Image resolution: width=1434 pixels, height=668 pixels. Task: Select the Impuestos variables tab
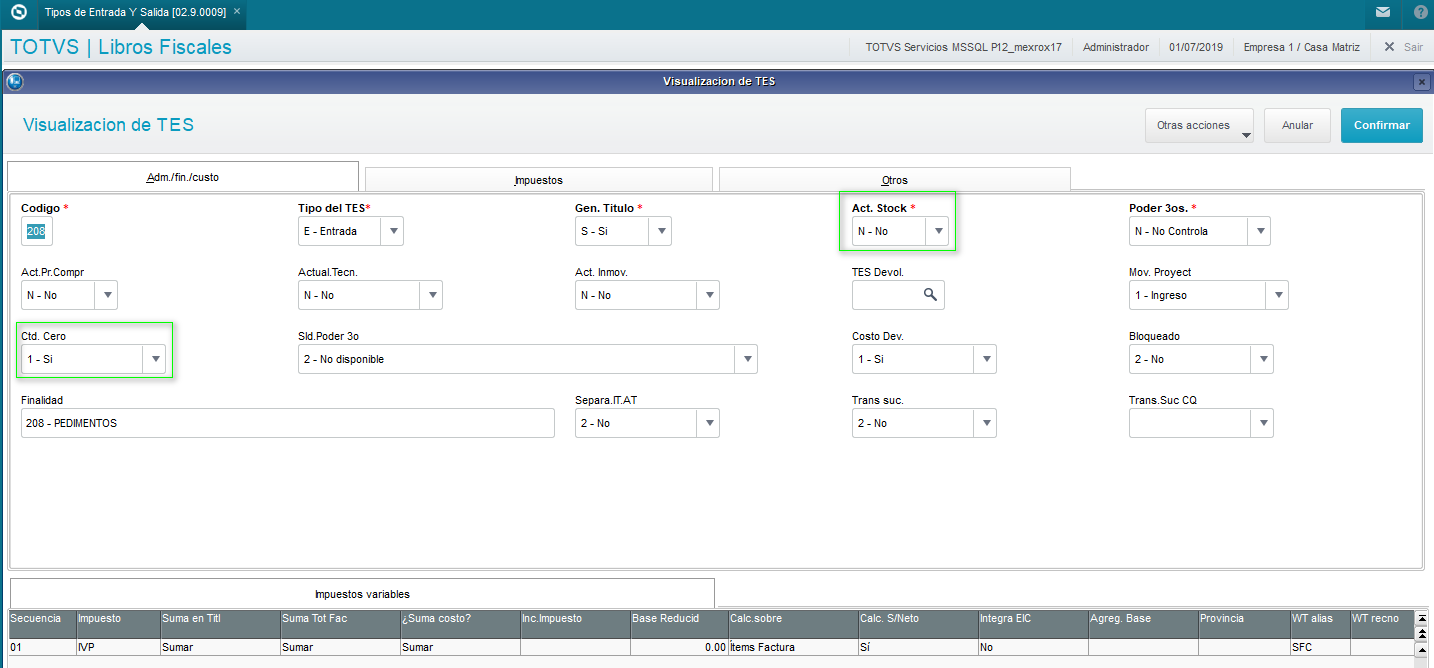[x=362, y=594]
